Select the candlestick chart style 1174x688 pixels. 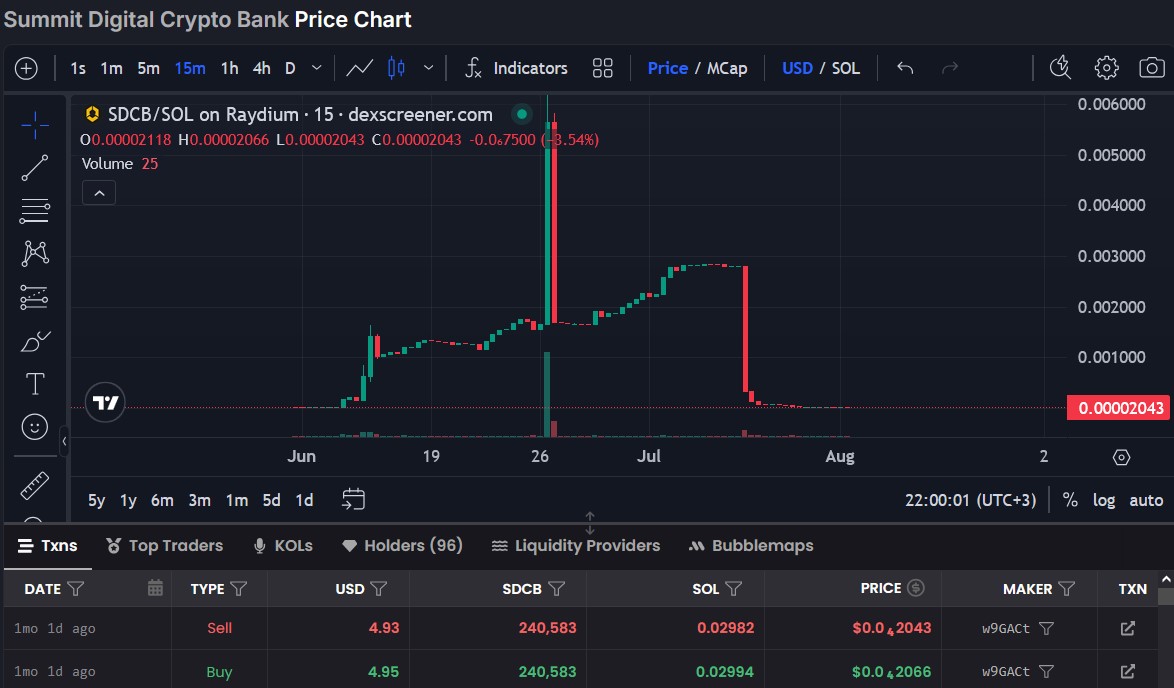396,68
